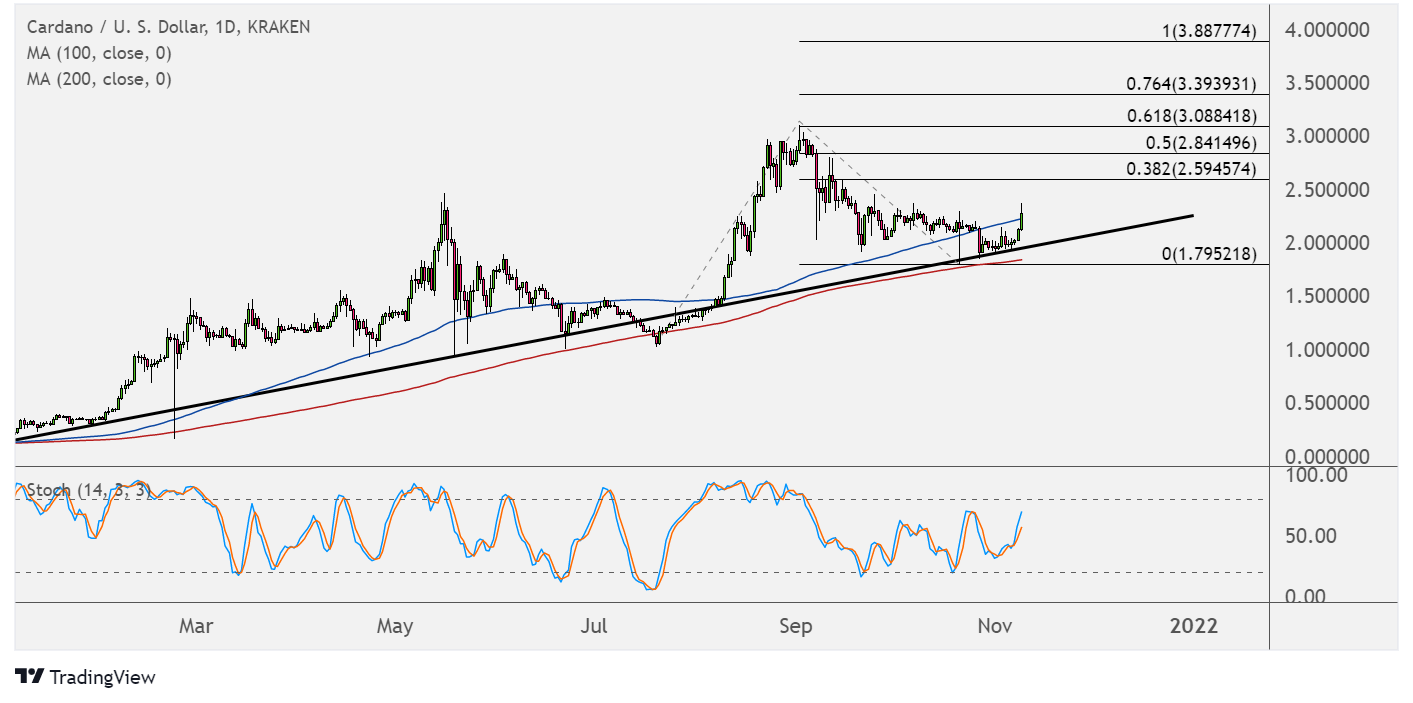Click the May date label
1413x703 pixels.
pyautogui.click(x=395, y=627)
